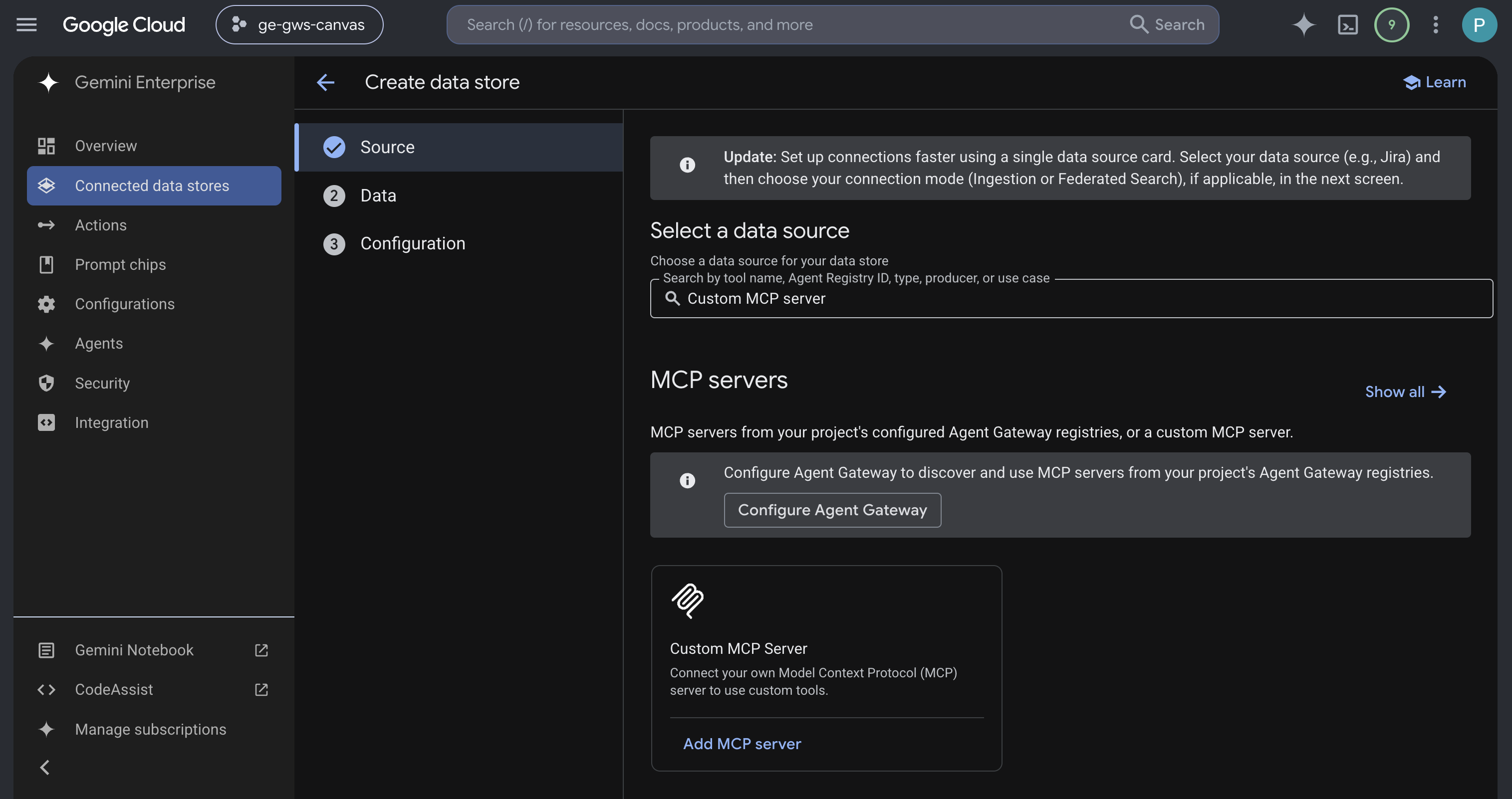Click the CodeAssist angle brackets icon
1512x799 pixels.
click(x=46, y=690)
